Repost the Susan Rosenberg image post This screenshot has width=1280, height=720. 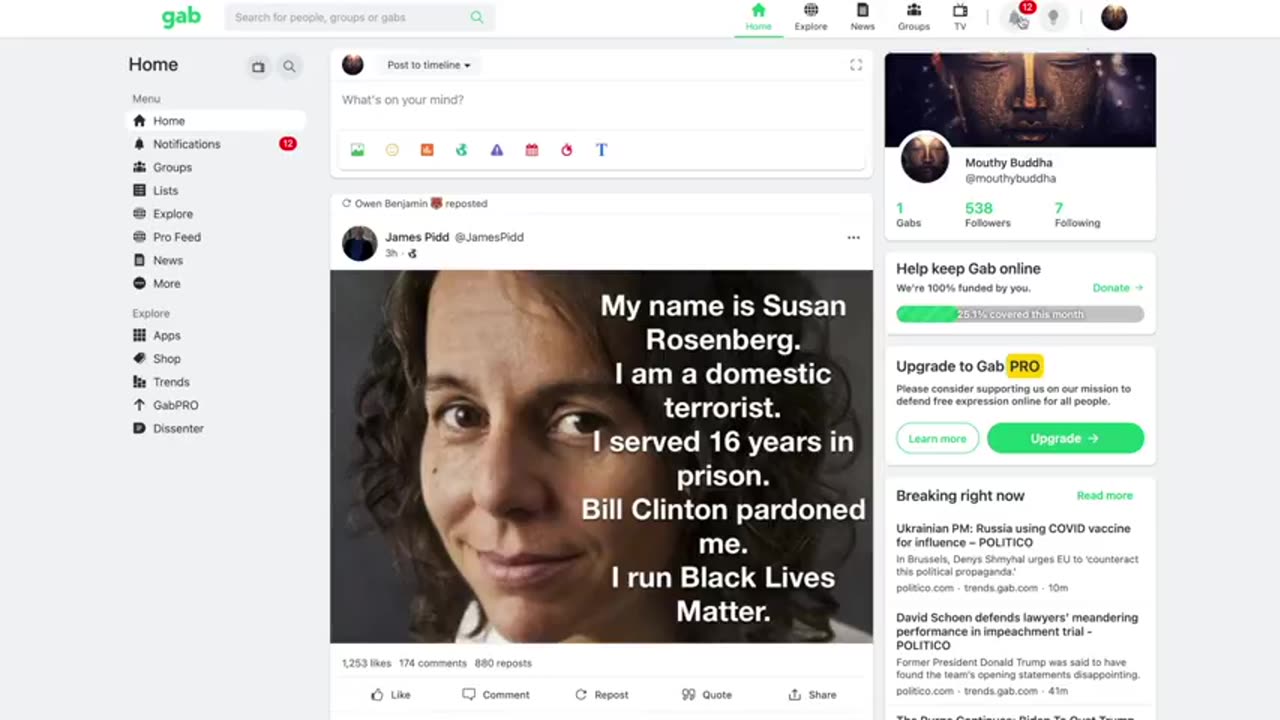tap(602, 694)
